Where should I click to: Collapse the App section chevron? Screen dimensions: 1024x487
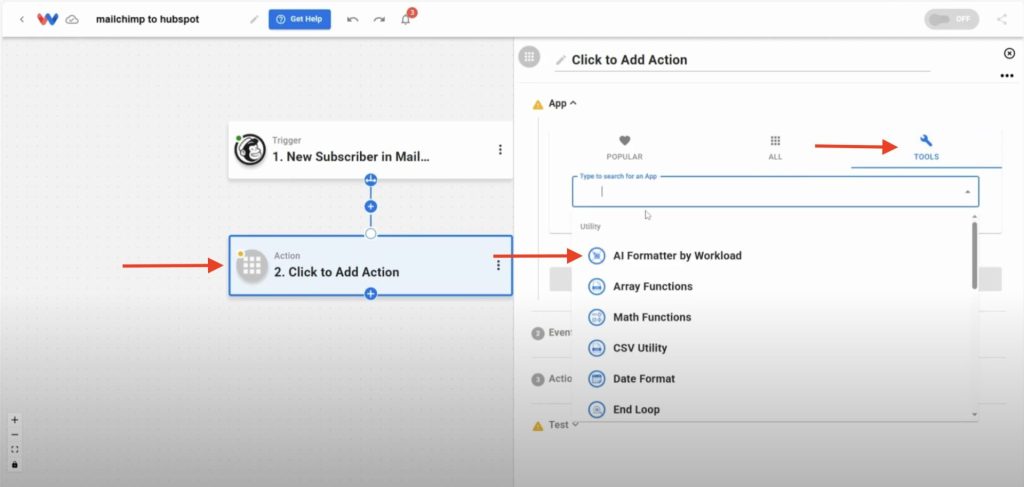[x=573, y=103]
